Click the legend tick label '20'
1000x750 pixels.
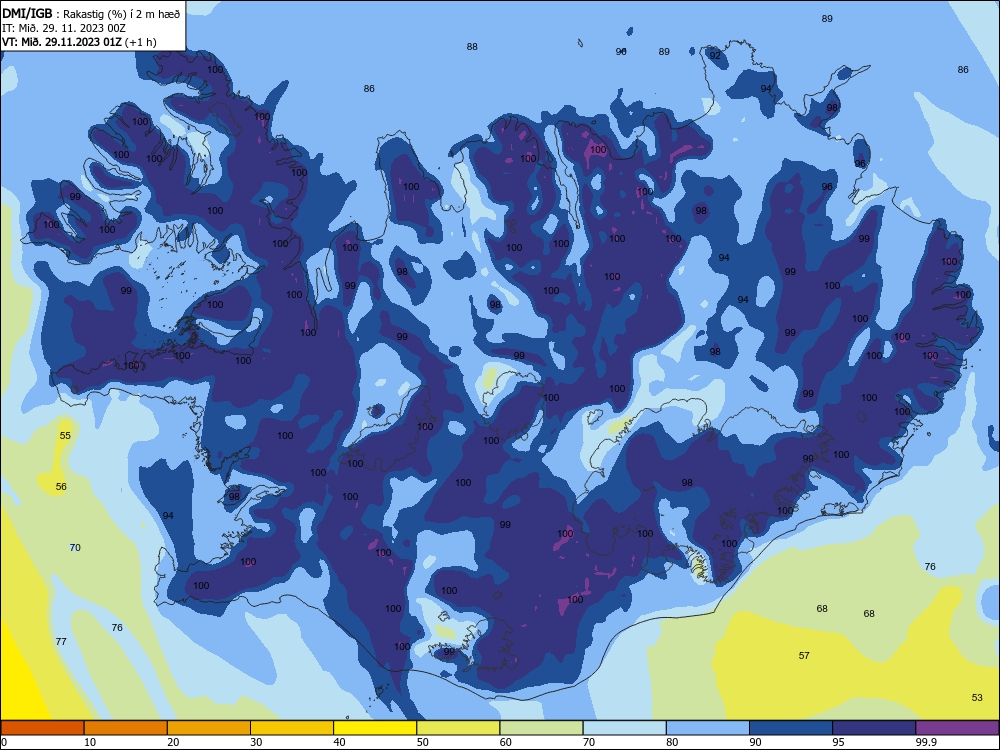pos(173,742)
